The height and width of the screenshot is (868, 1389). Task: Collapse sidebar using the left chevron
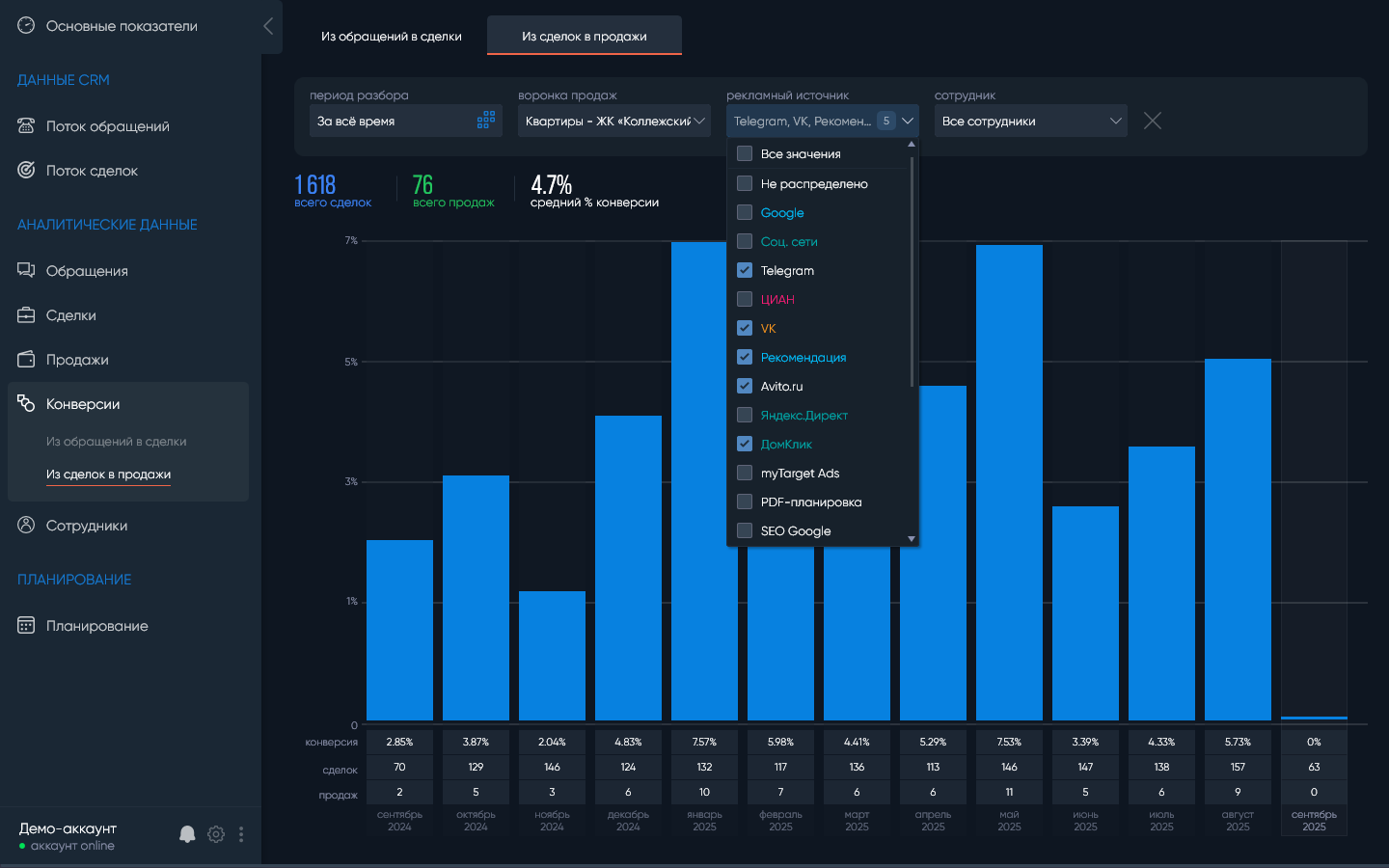click(x=268, y=26)
